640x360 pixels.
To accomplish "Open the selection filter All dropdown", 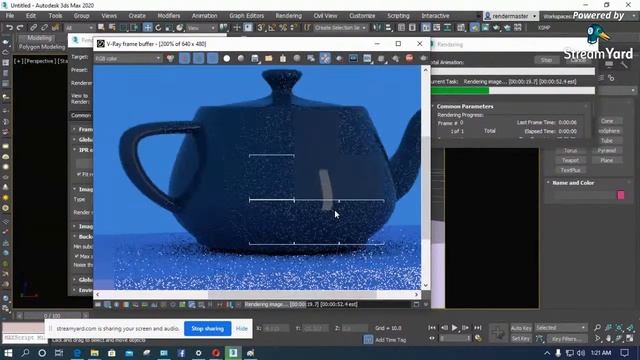I will 79,28.
